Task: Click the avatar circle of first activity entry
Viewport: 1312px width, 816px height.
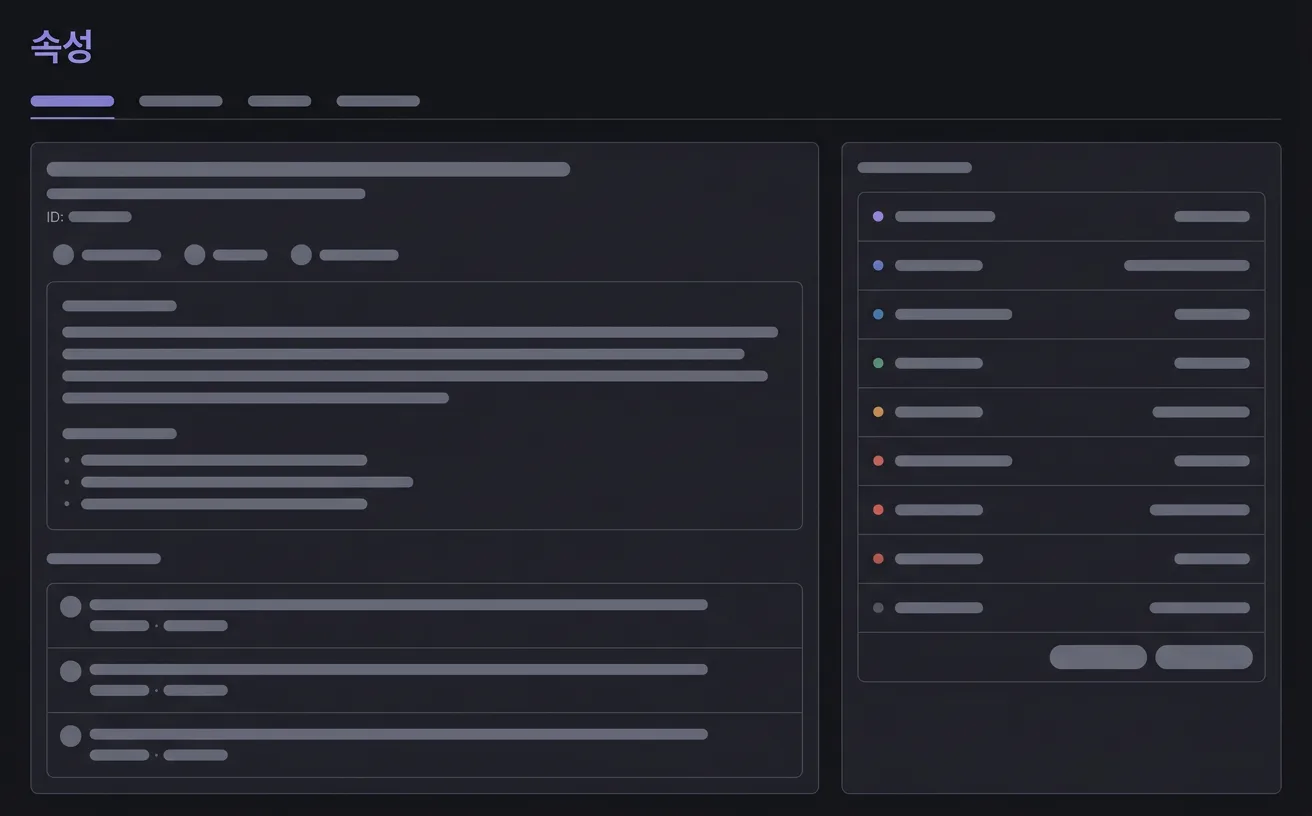Action: (70, 607)
